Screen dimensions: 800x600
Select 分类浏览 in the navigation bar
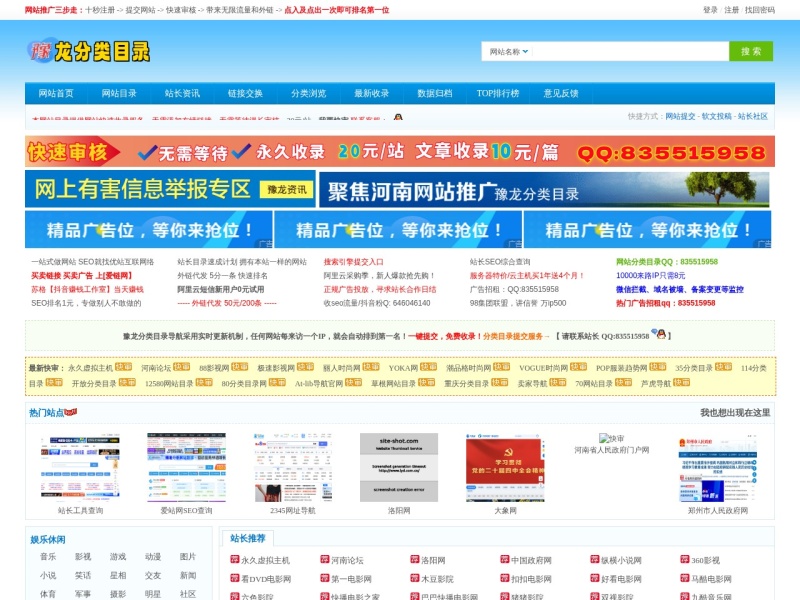308,93
